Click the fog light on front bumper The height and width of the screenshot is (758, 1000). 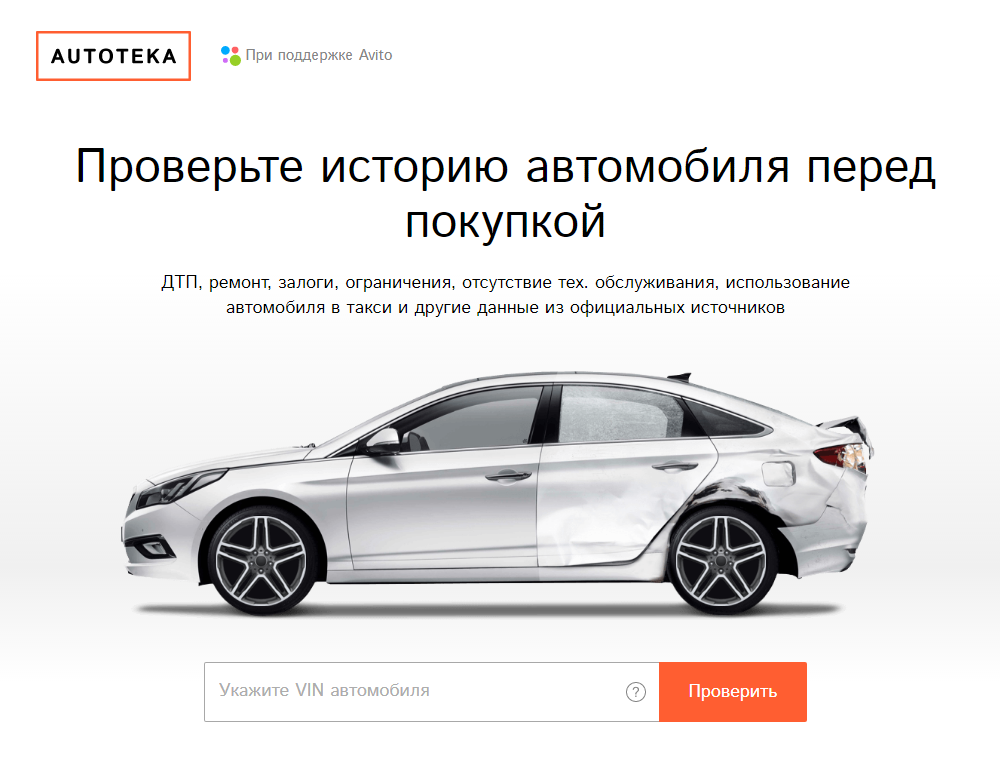click(x=151, y=548)
